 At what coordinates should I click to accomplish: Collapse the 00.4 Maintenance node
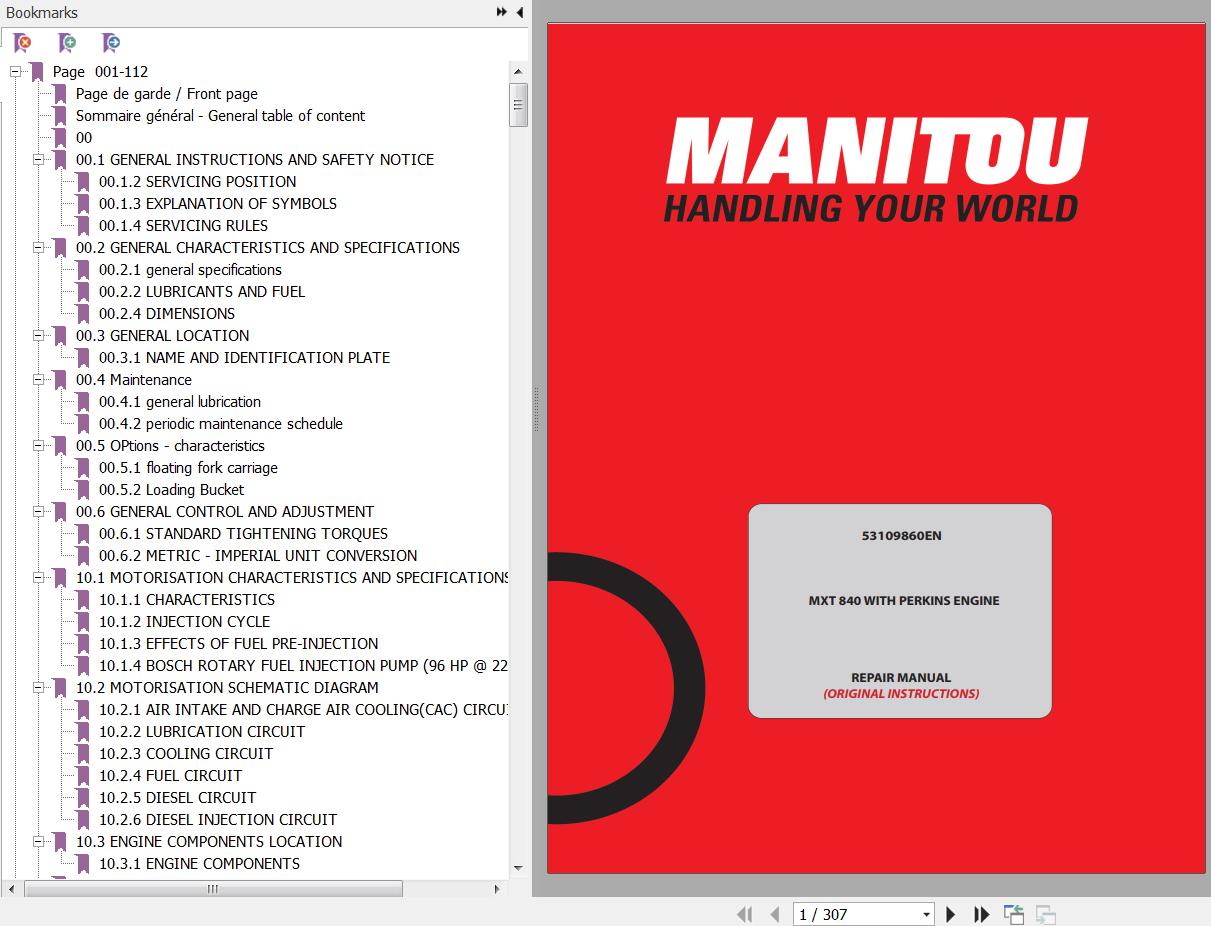(x=38, y=380)
